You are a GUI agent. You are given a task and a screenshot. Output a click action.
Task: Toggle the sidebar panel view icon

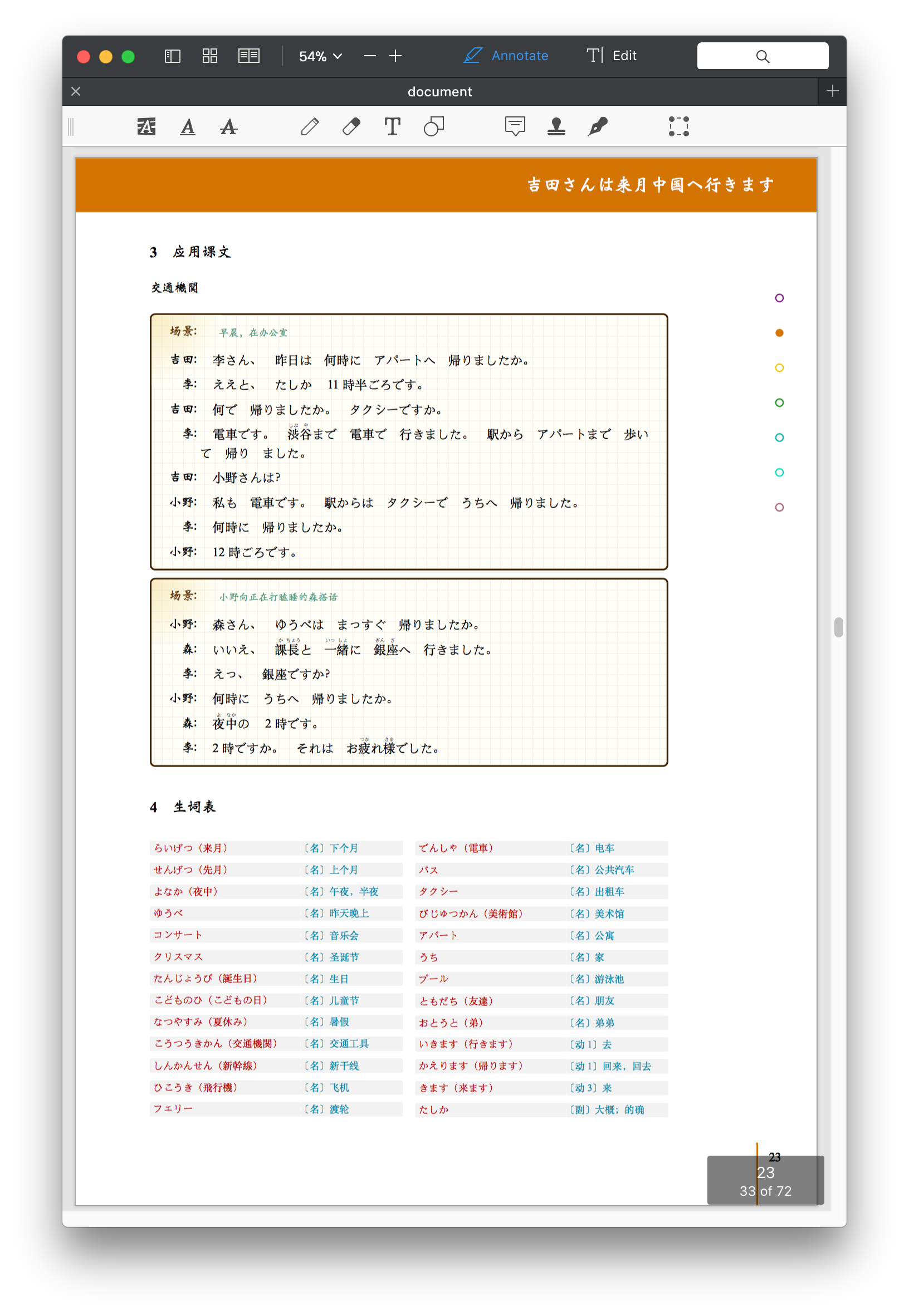[x=172, y=56]
